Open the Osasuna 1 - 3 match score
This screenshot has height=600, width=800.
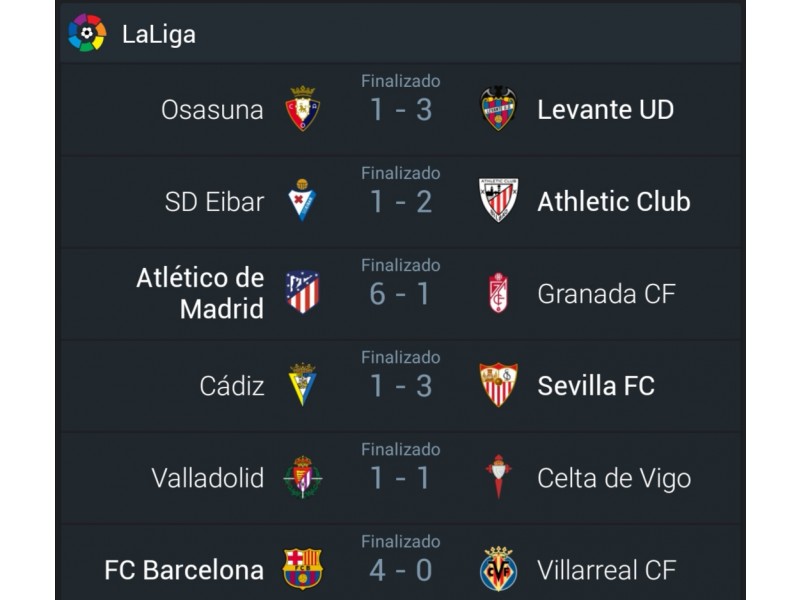tap(401, 110)
